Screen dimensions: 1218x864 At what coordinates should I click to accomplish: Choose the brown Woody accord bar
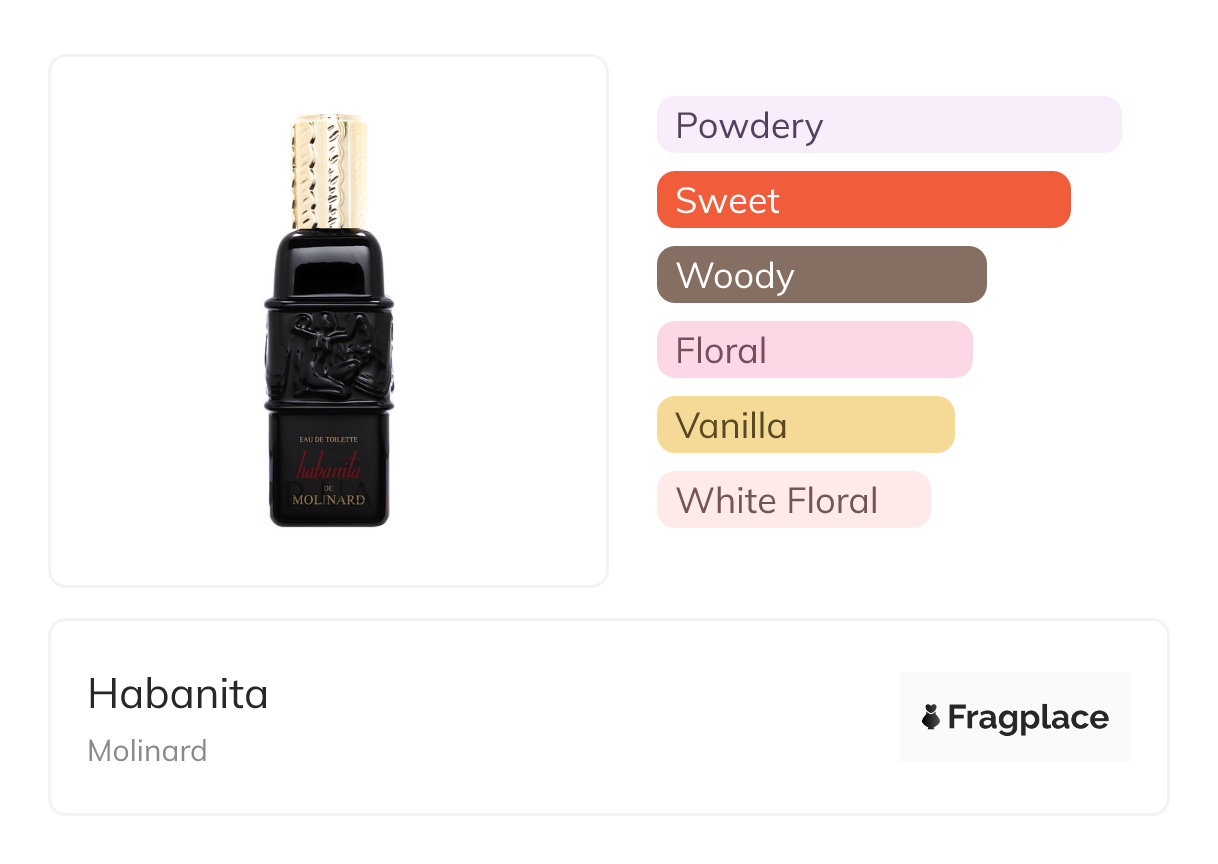point(821,275)
